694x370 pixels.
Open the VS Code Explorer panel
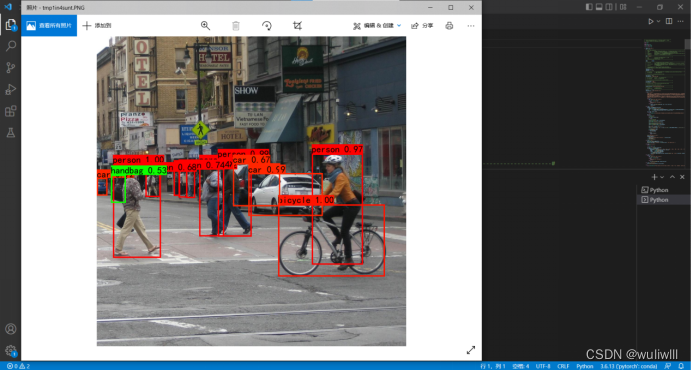(11, 25)
